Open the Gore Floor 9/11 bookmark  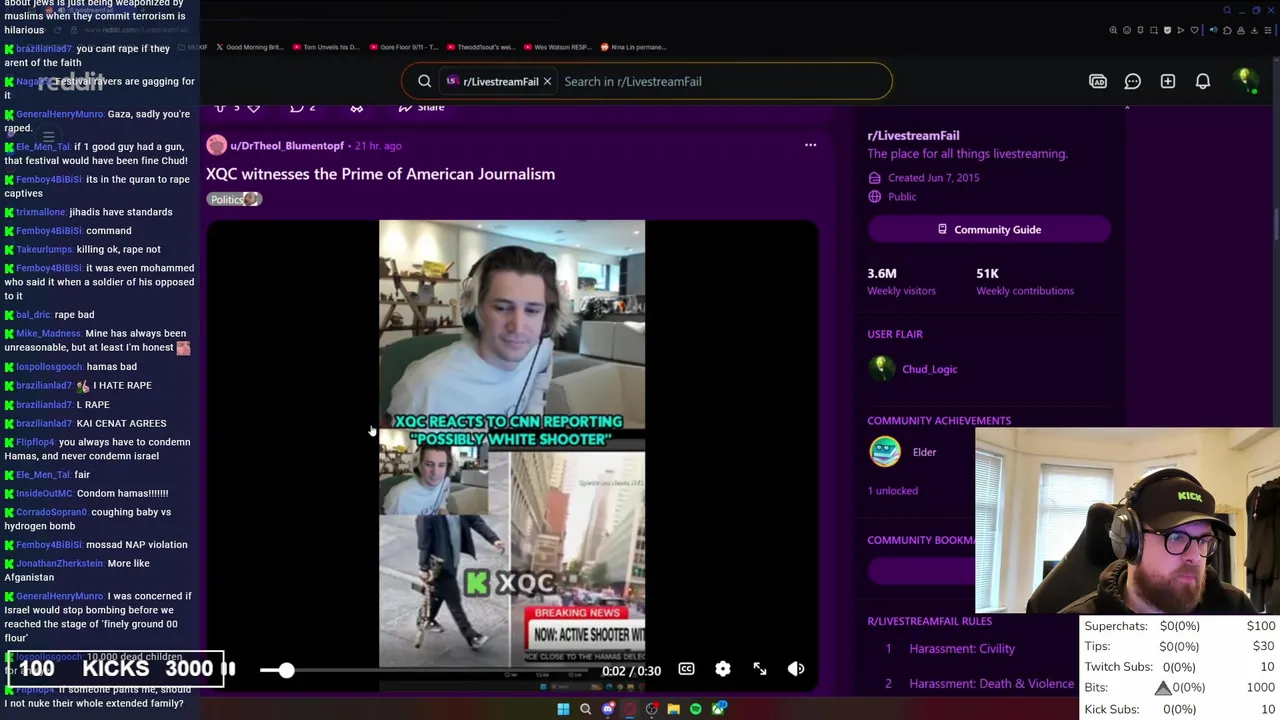404,47
